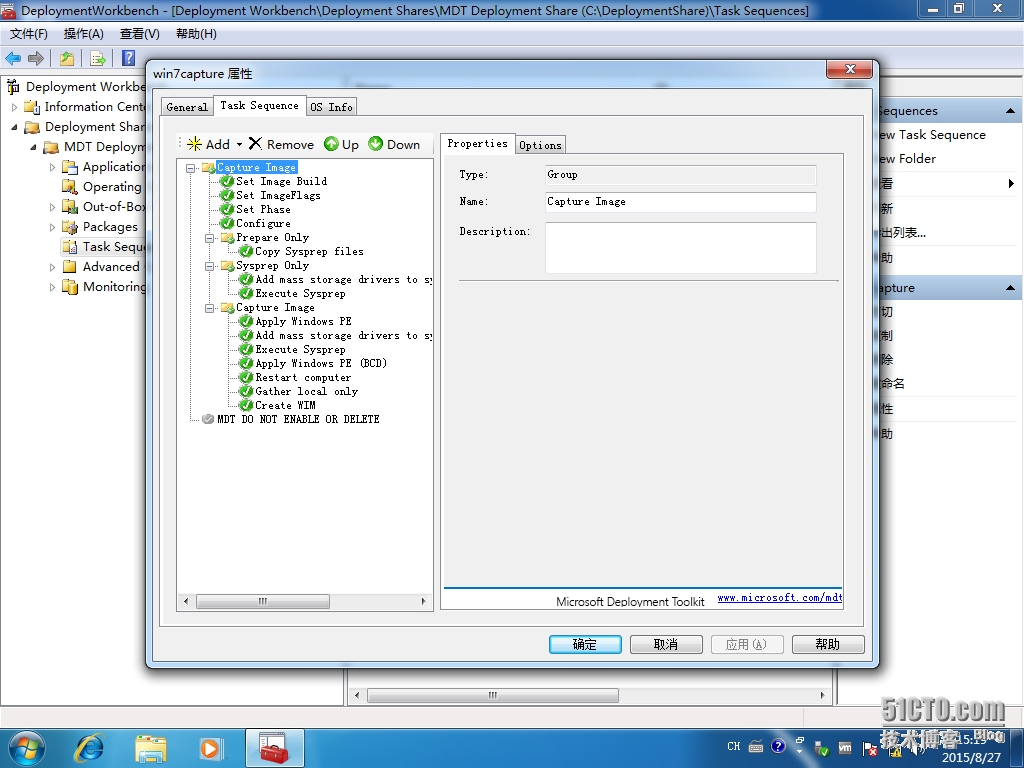Collapse the MDT Deployment Share node

click(x=33, y=148)
